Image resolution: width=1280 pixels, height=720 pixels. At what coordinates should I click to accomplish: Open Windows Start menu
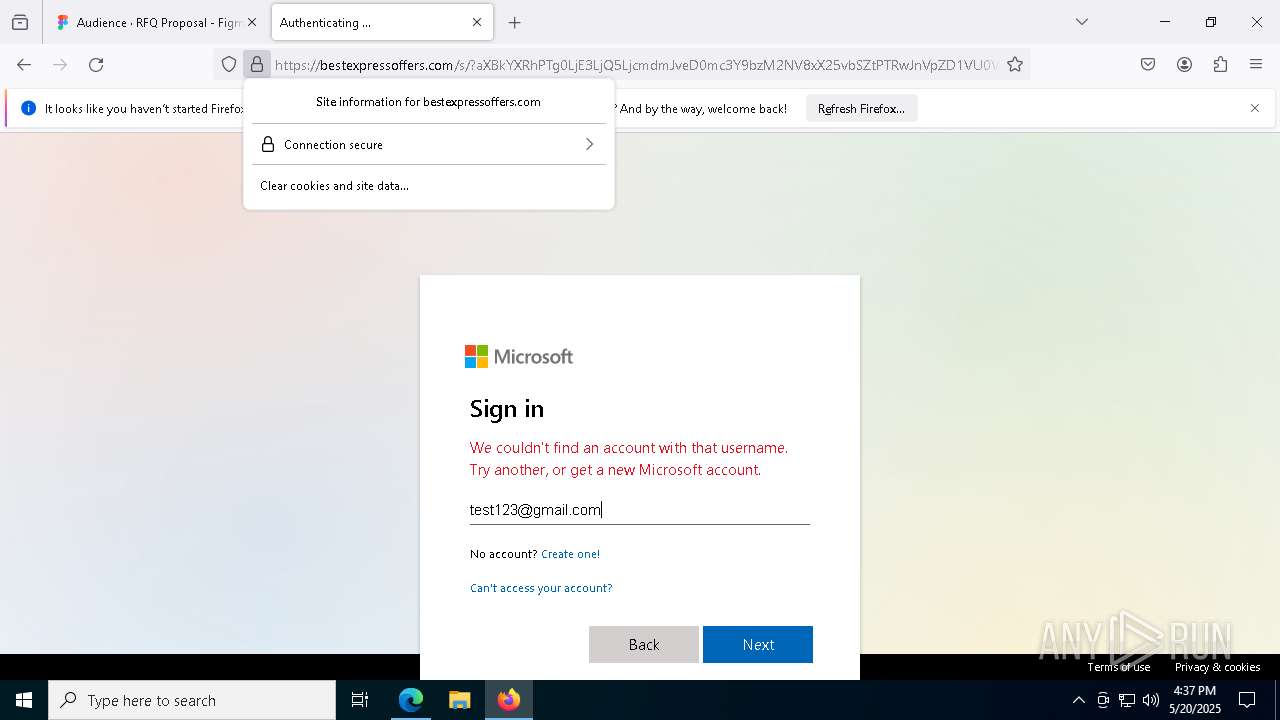tap(24, 701)
